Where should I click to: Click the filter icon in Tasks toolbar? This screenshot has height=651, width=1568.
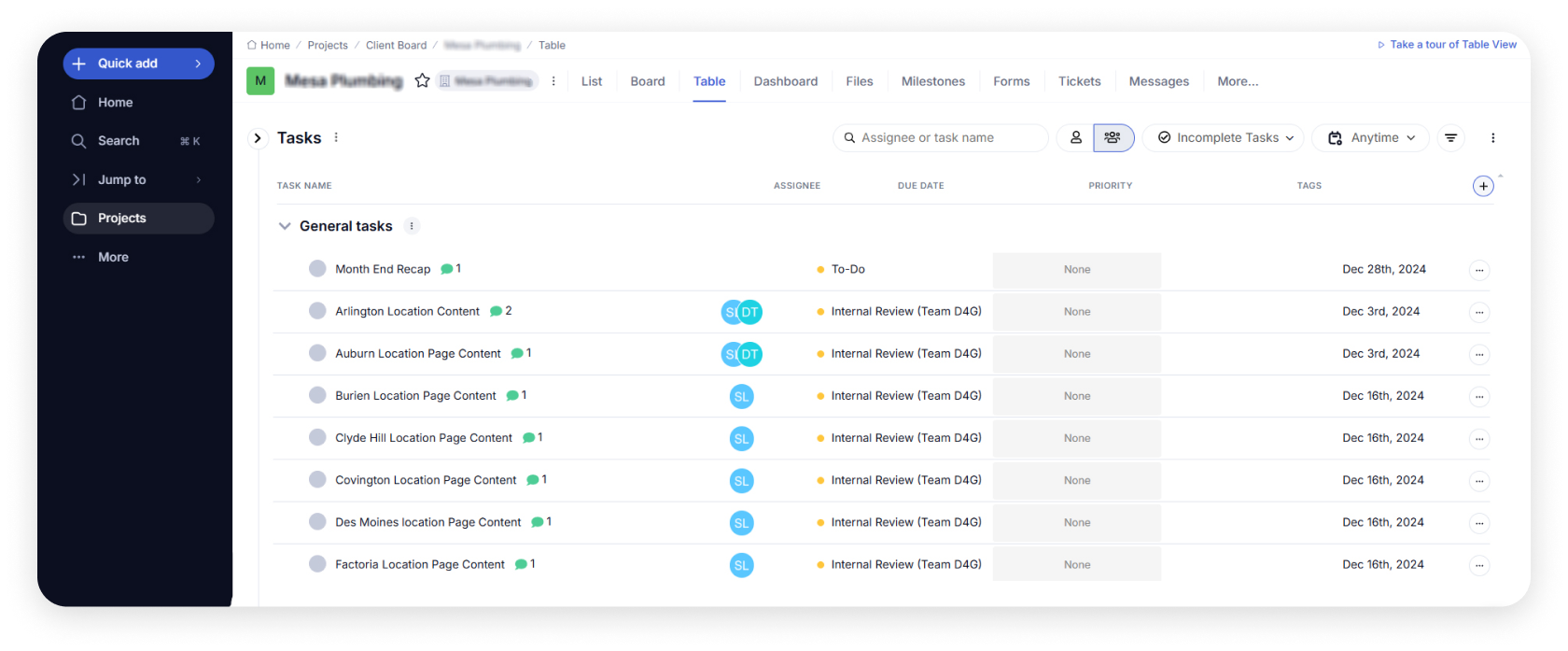coord(1450,138)
